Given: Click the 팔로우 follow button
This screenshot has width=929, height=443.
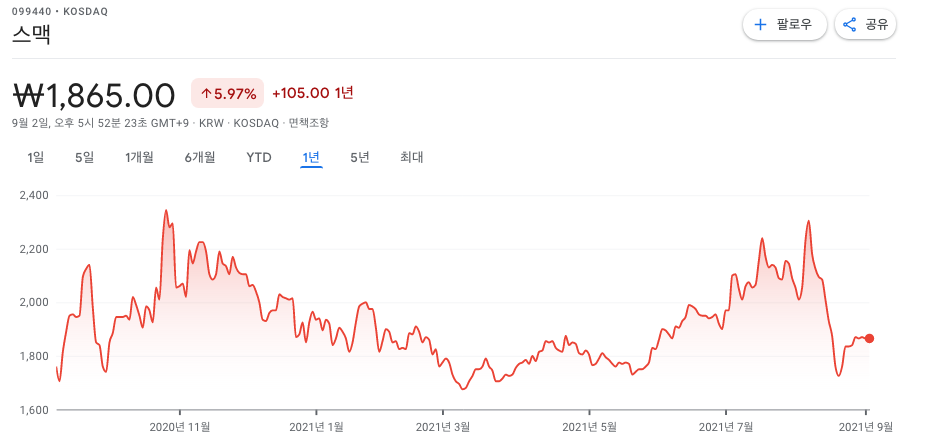Looking at the screenshot, I should [x=784, y=24].
